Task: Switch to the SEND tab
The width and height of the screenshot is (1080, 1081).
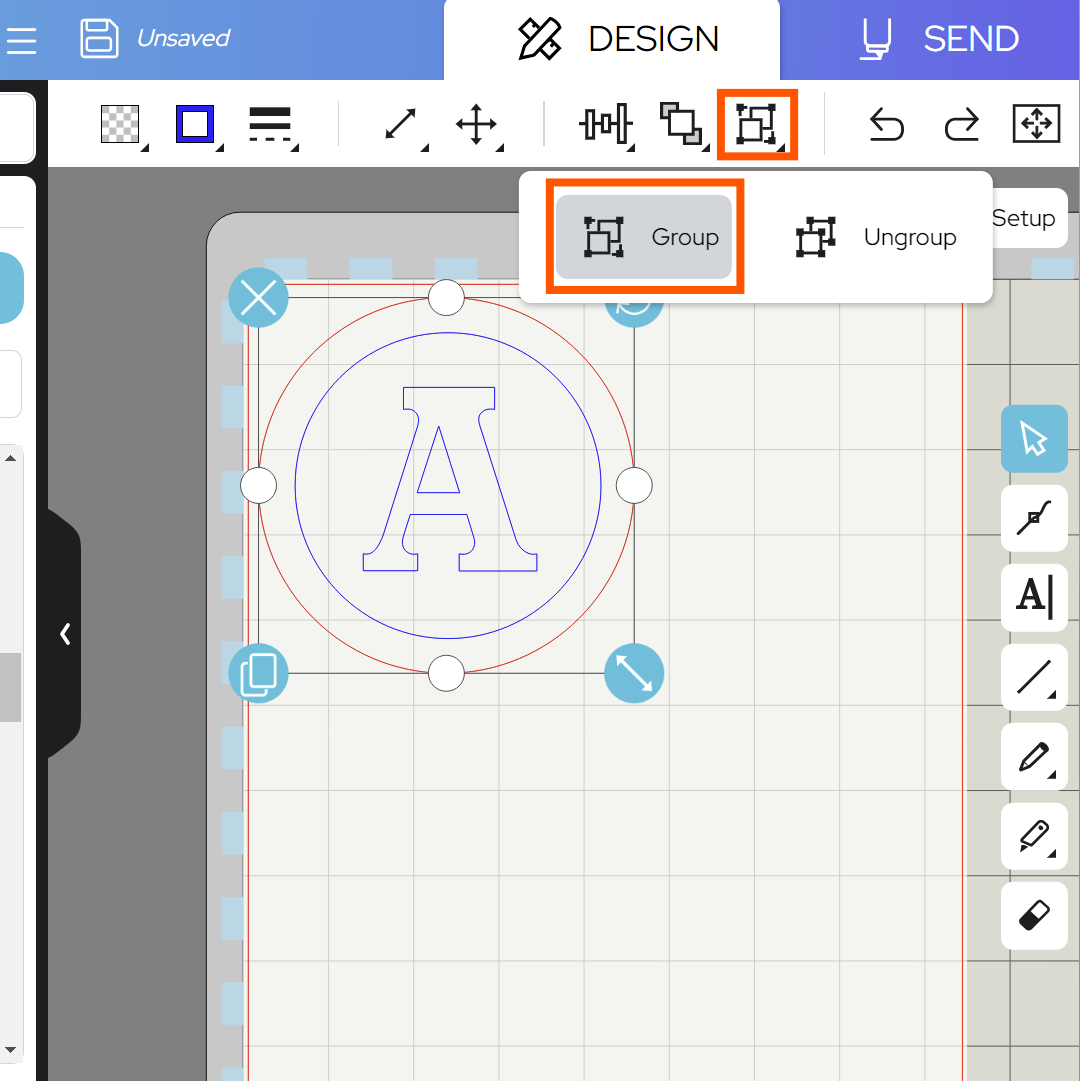Action: click(940, 39)
